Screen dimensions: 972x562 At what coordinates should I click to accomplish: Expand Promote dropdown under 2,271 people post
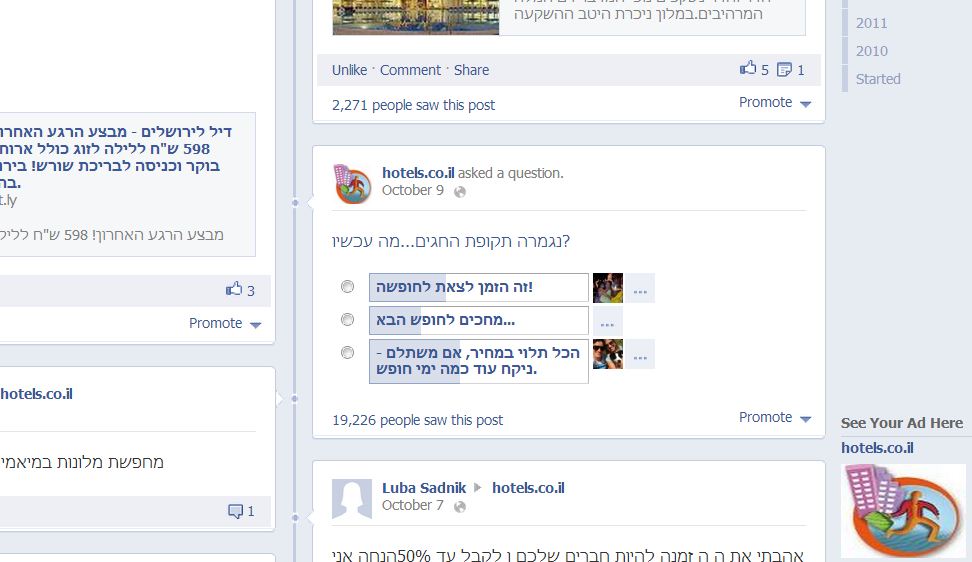click(x=774, y=103)
